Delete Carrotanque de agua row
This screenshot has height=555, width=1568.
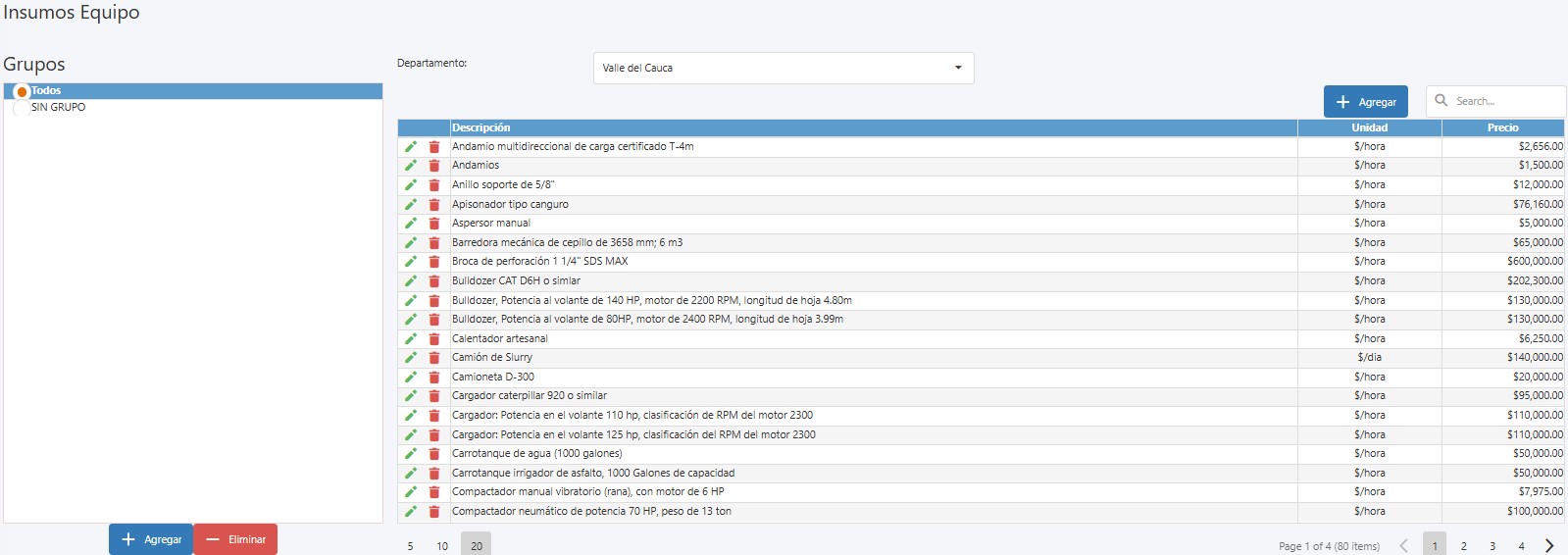click(434, 454)
